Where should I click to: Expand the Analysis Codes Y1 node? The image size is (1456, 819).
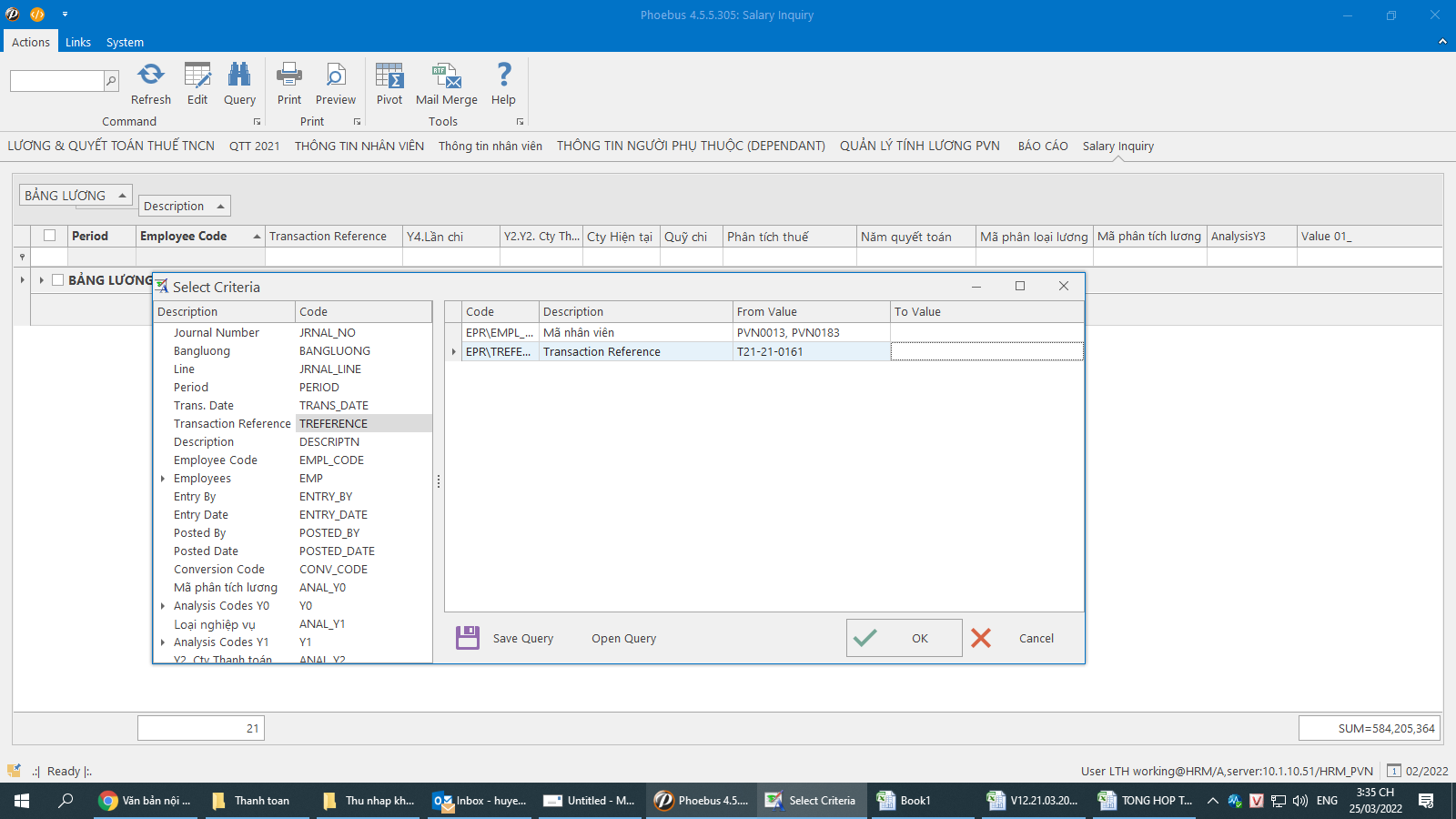pyautogui.click(x=163, y=642)
